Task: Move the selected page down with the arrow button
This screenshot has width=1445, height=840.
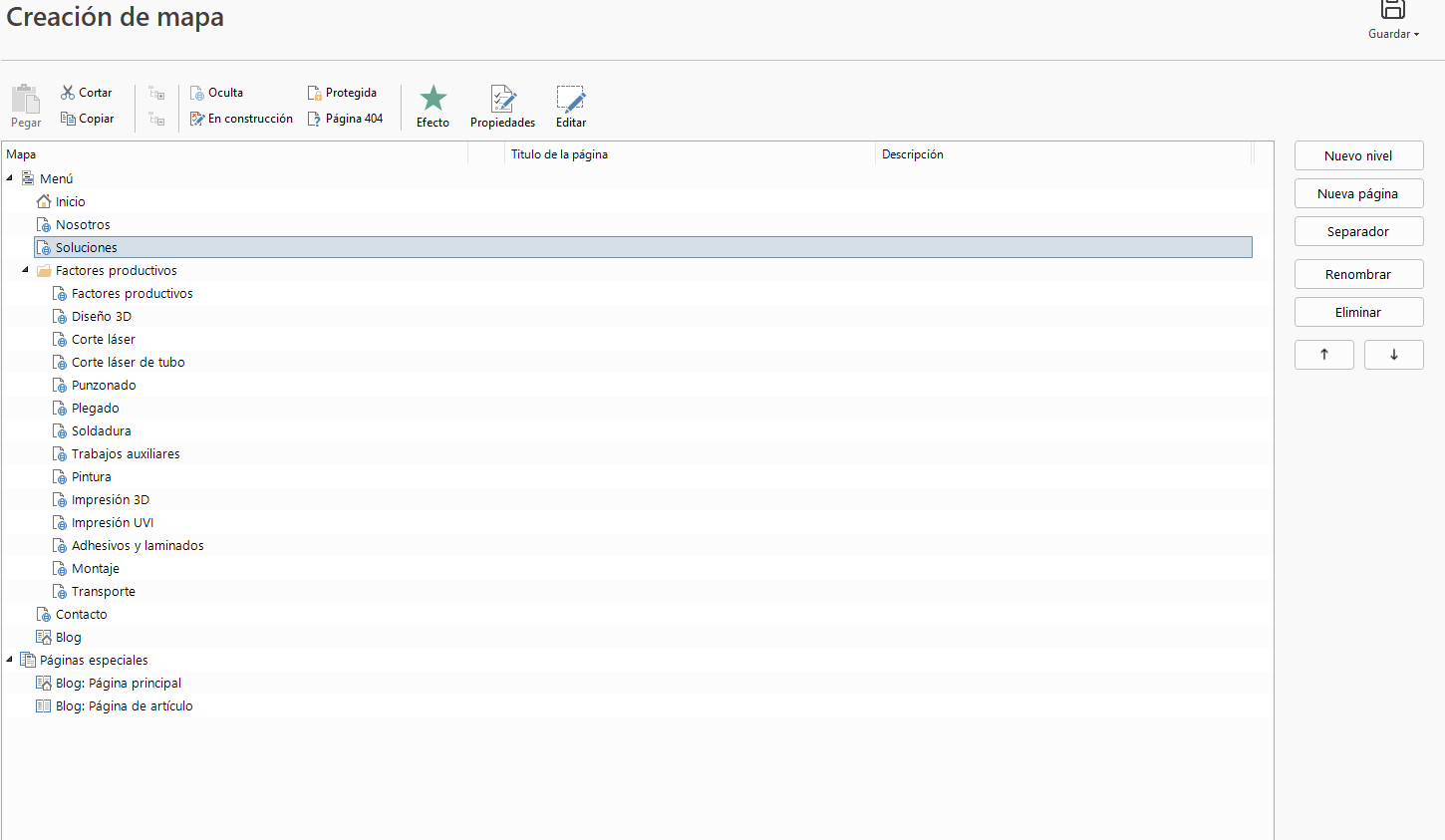Action: 1393,355
